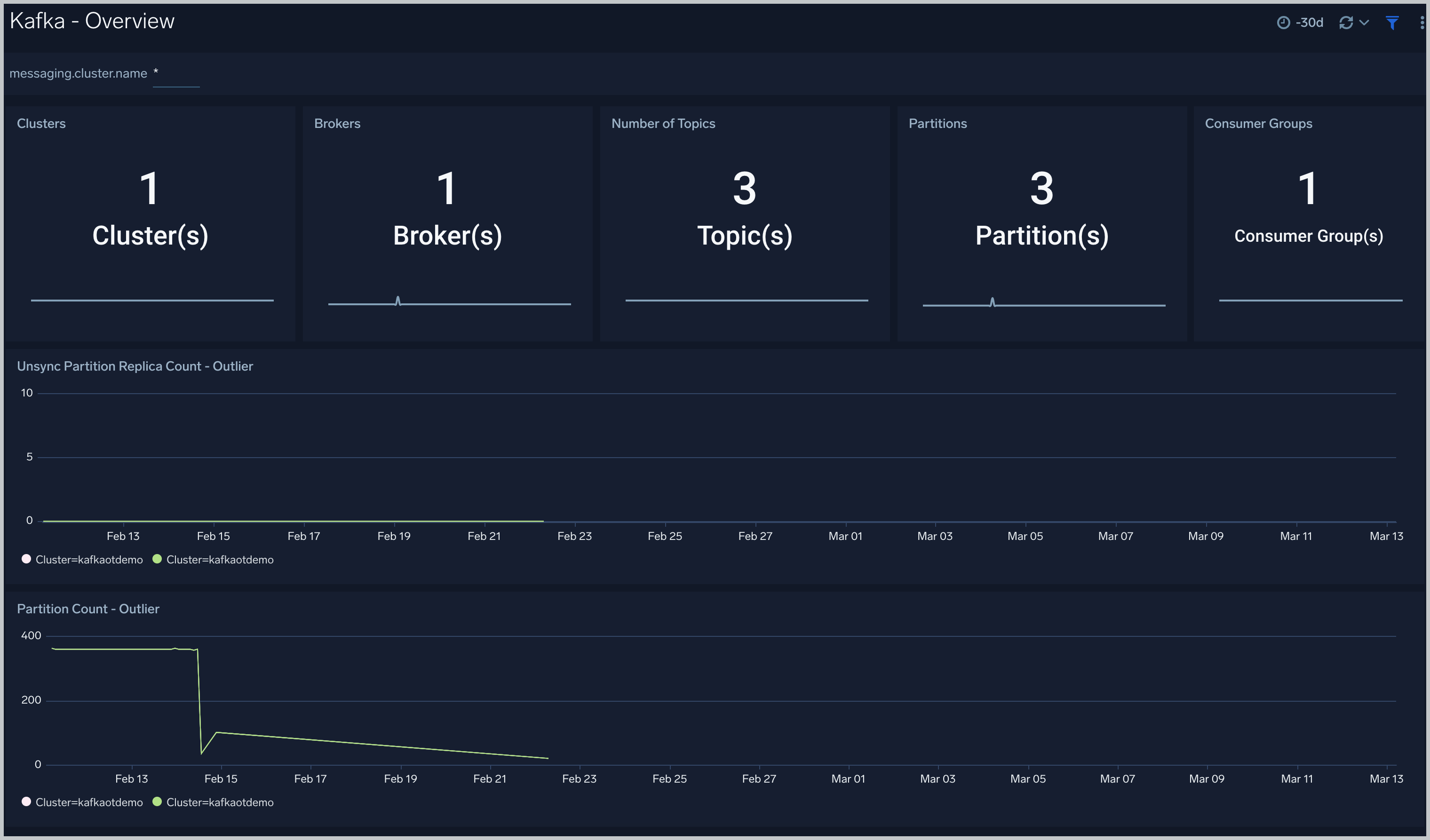Open the -30d time range picker
This screenshot has height=840, width=1430.
point(1300,23)
